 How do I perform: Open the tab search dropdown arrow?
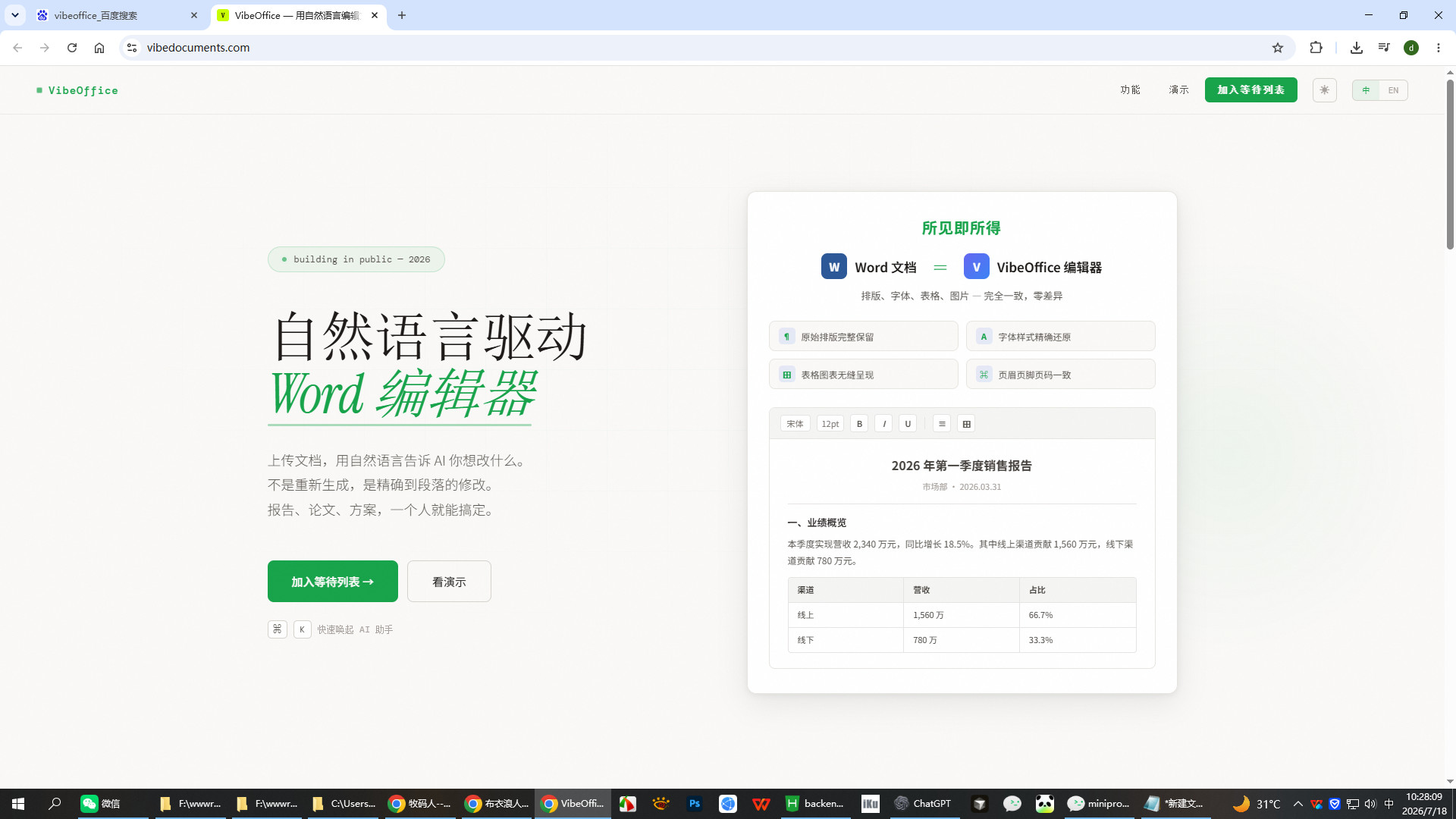pyautogui.click(x=15, y=15)
